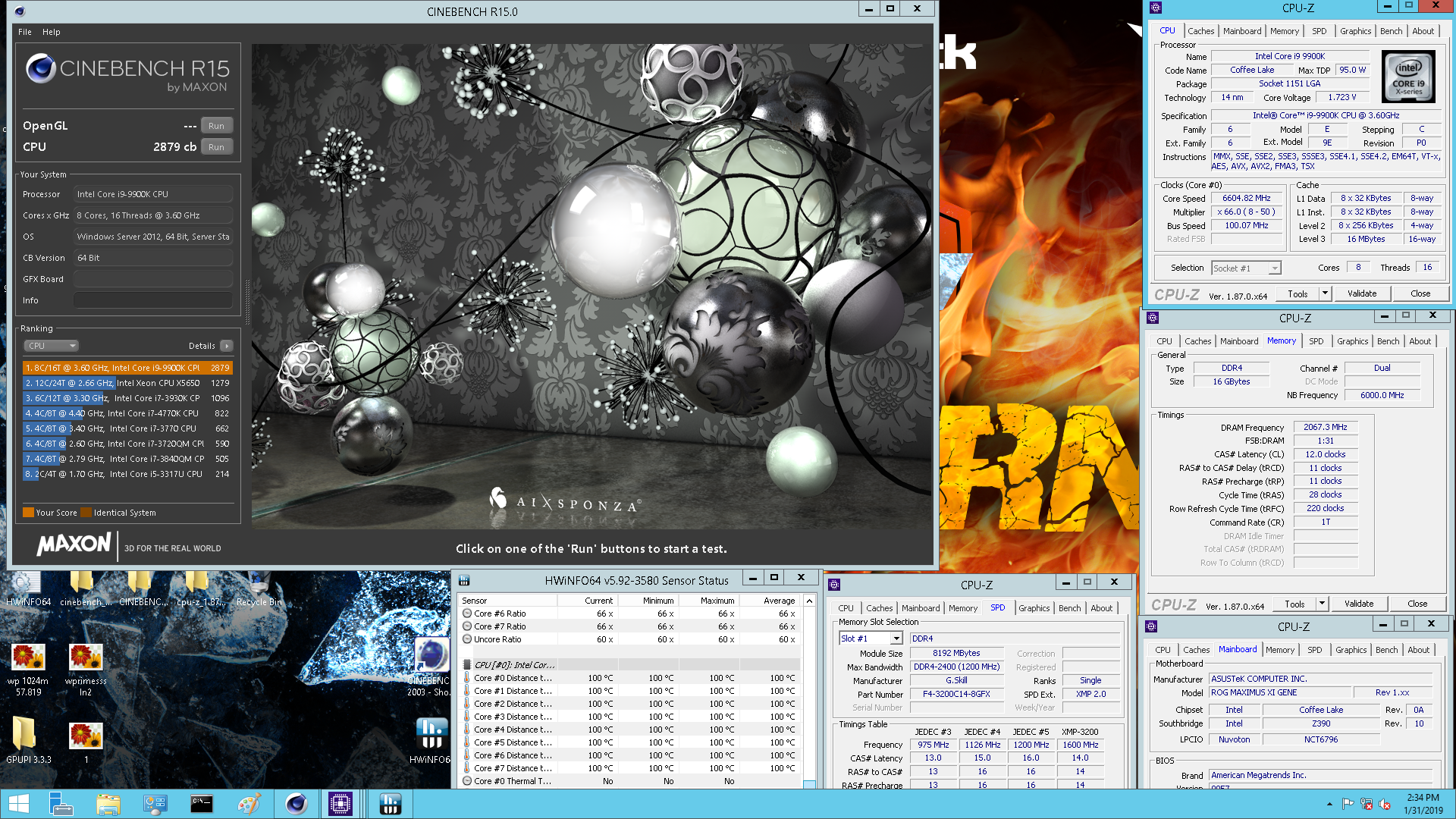
Task: Select the Intel Core i5-3317U ranking row
Action: click(127, 474)
